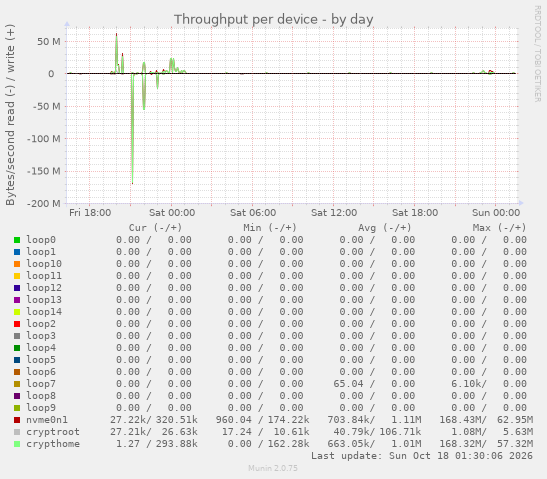The width and height of the screenshot is (547, 479).
Task: Click the 'Sat 00:00' time axis label
Action: pyautogui.click(x=172, y=212)
